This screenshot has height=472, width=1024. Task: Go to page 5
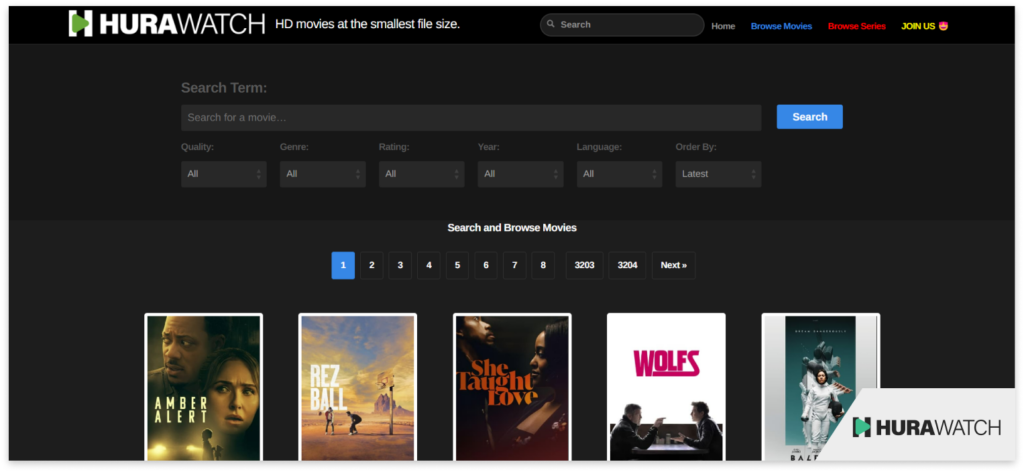point(457,265)
